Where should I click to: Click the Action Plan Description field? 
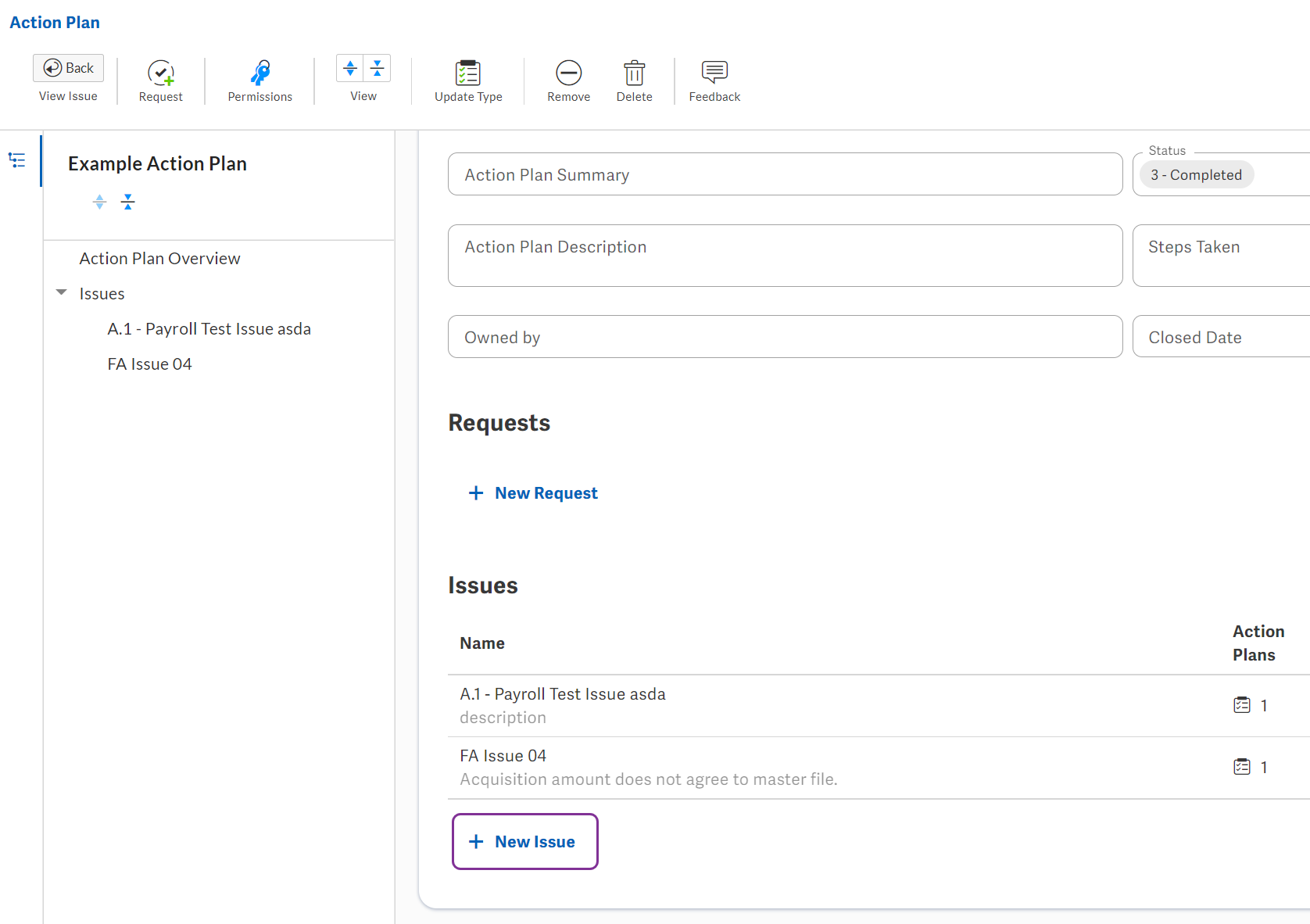(786, 256)
